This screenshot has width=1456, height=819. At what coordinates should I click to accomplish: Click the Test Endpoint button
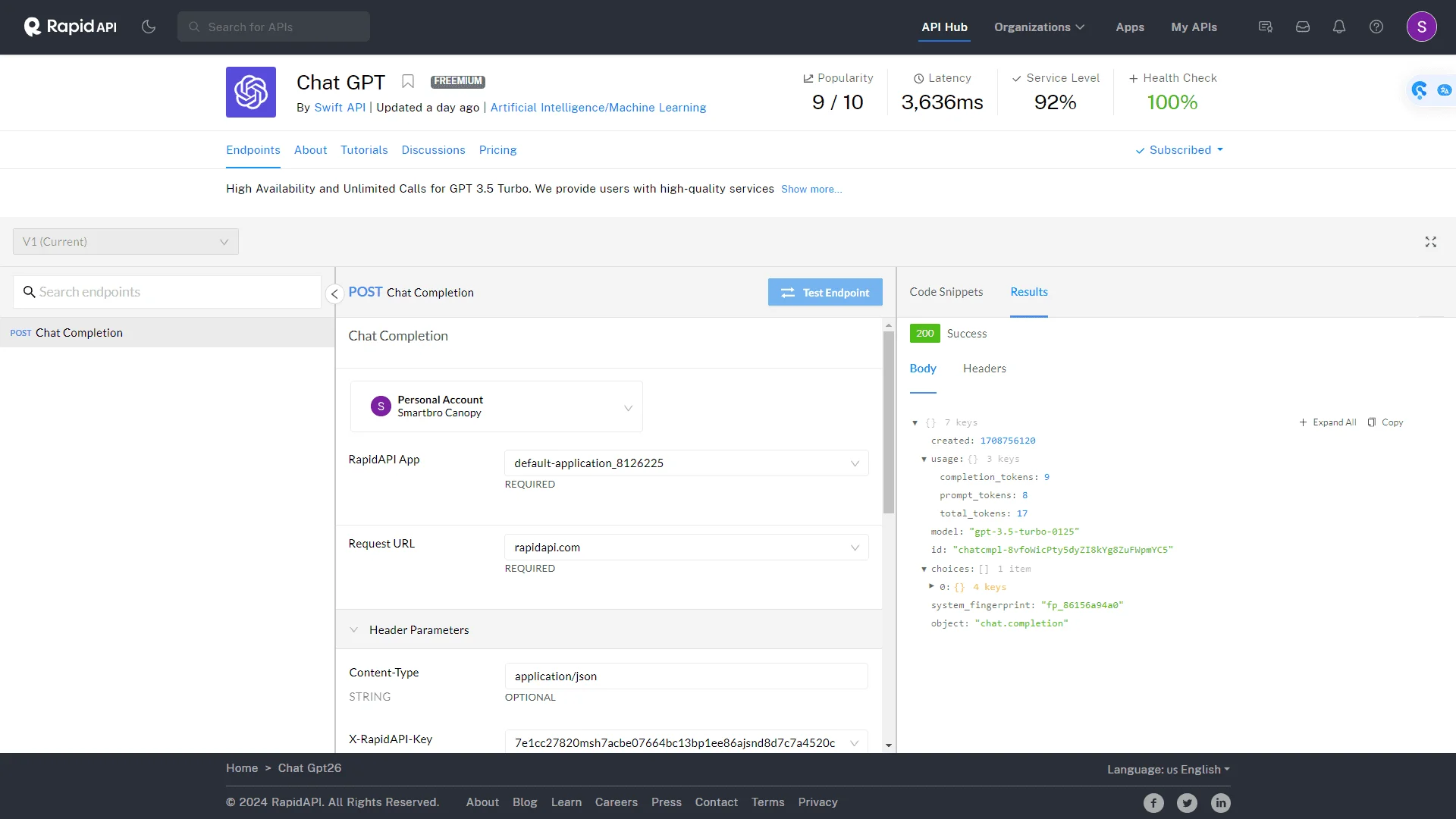pyautogui.click(x=825, y=293)
